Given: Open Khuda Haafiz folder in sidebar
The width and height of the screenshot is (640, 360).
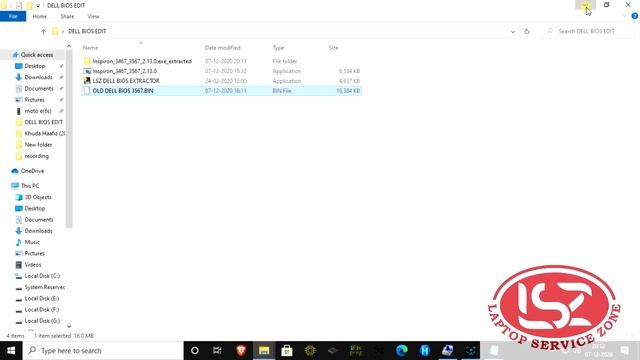Looking at the screenshot, I should (x=44, y=133).
